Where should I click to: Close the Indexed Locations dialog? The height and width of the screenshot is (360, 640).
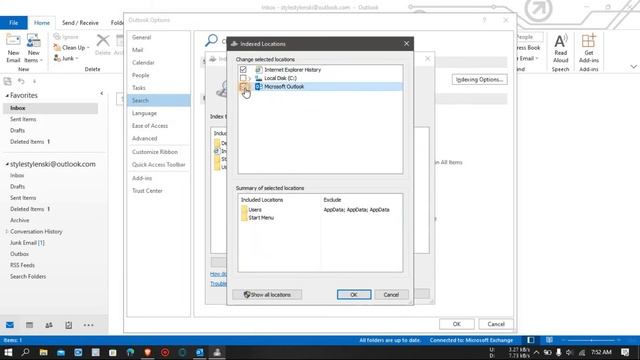406,44
